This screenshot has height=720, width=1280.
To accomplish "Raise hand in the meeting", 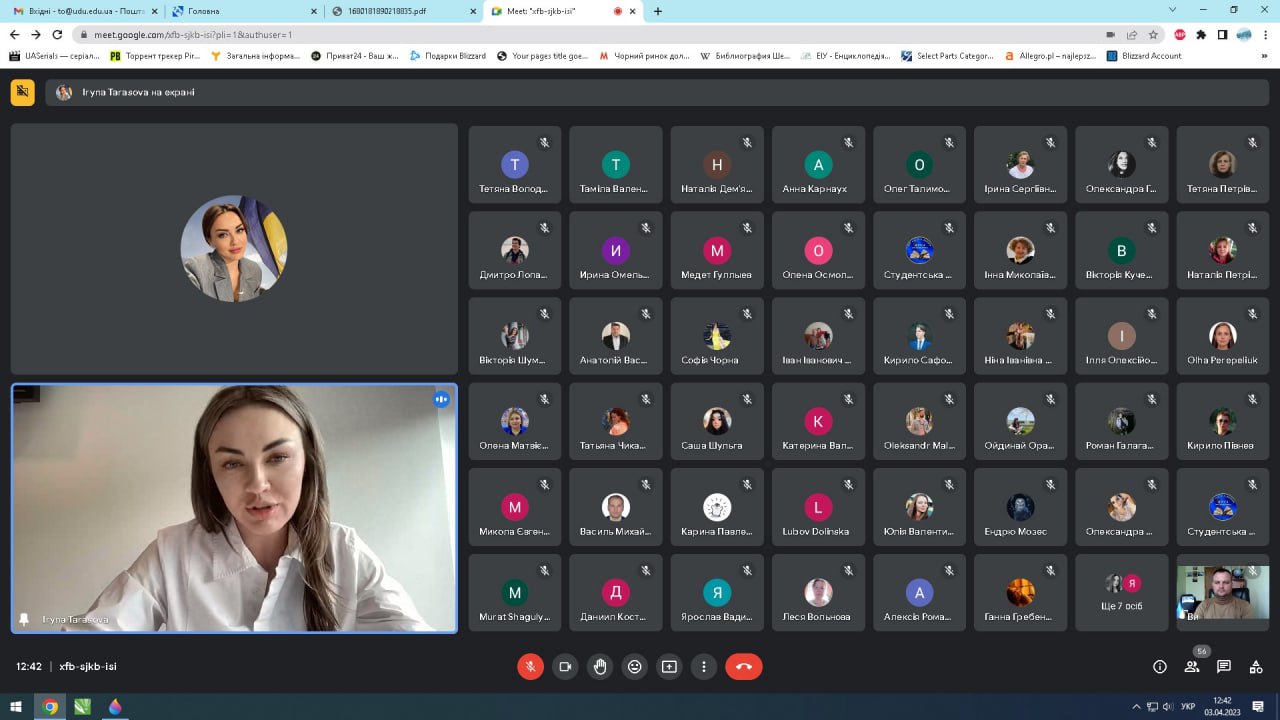I will pyautogui.click(x=600, y=667).
